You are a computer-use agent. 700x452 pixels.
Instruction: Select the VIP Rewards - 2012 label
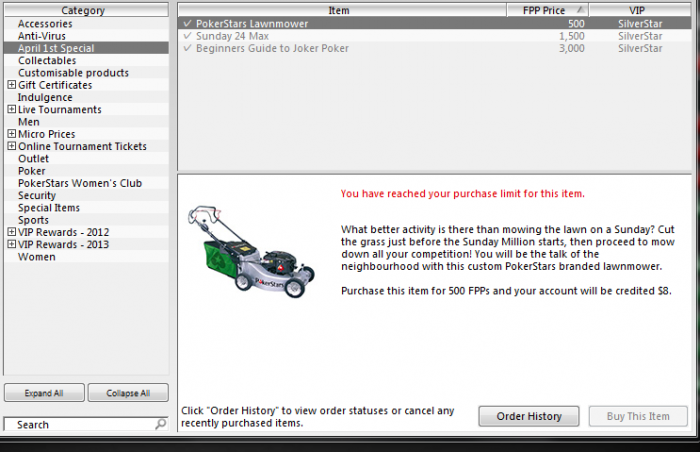click(63, 232)
